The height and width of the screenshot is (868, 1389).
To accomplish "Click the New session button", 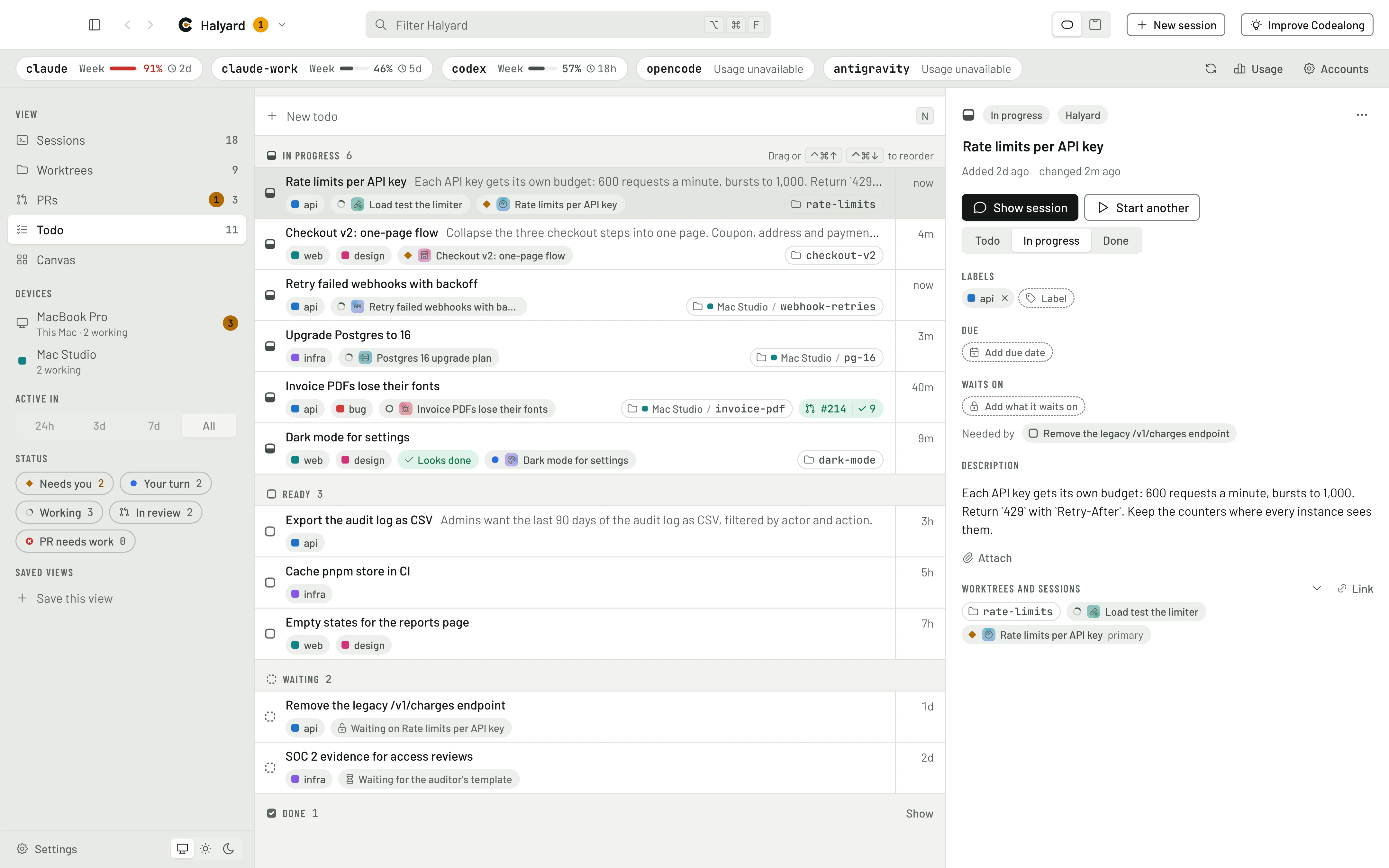I will [1176, 25].
